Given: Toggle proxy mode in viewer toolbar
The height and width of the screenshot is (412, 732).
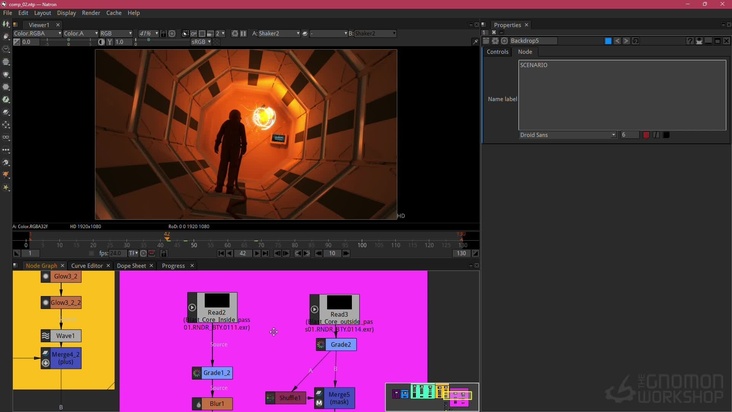Looking at the screenshot, I should [x=210, y=34].
